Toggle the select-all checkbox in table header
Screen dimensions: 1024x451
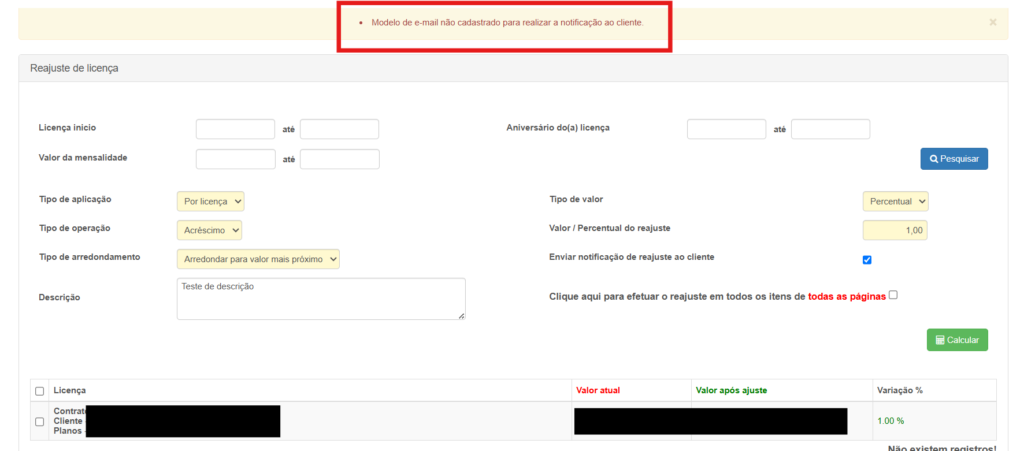(40, 391)
